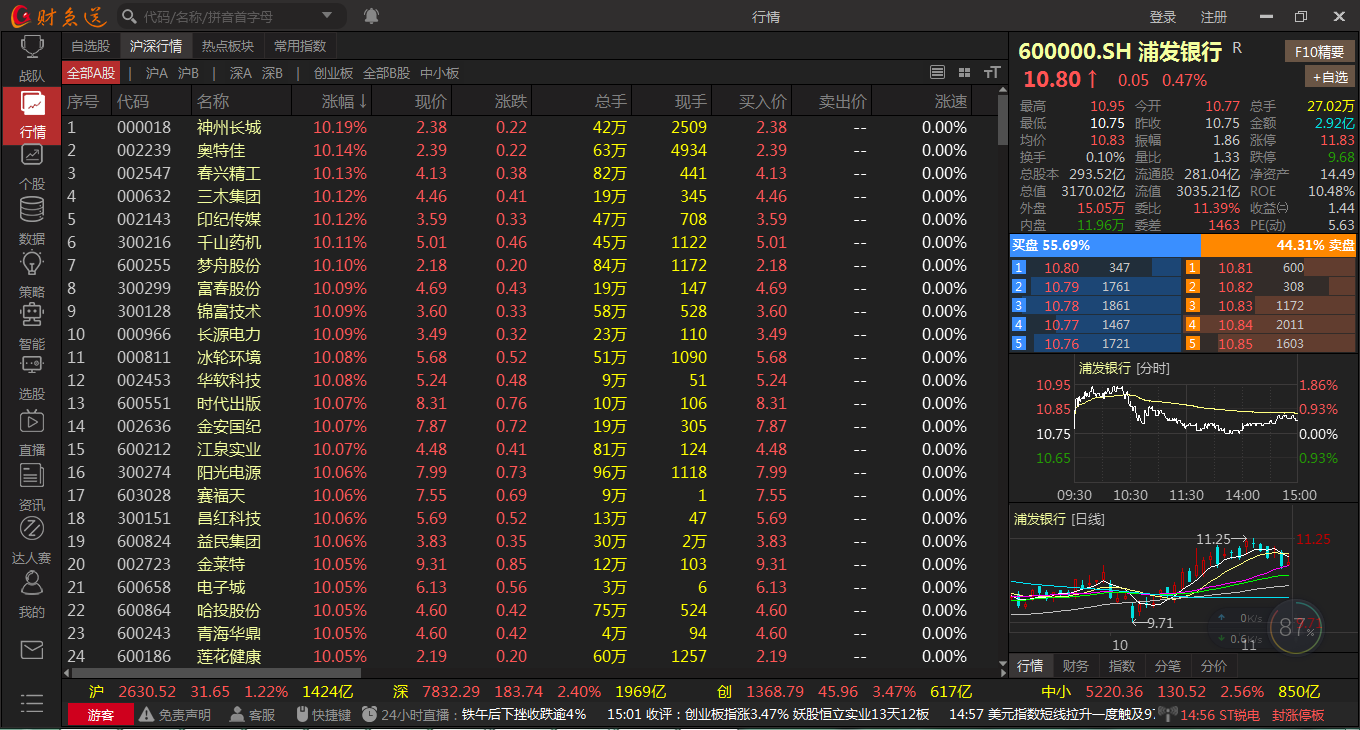Open 快捷键 shortcuts in status bar
Image resolution: width=1360 pixels, height=730 pixels.
tap(324, 715)
